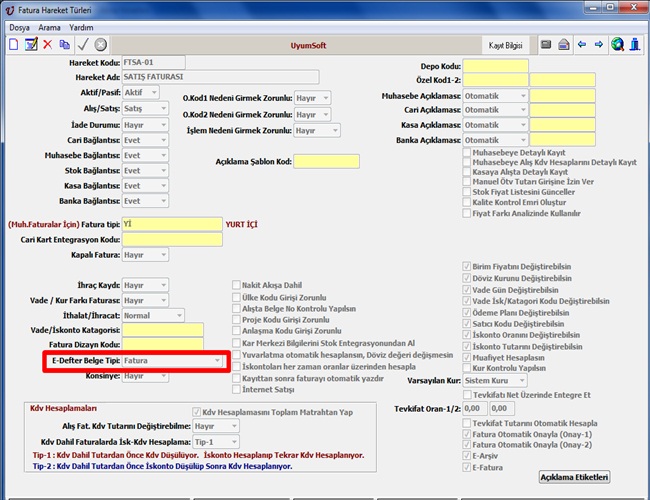Screen dimensions: 650x500
Task: Check Proje Kodu Girişi Zorunlu
Action: [x=237, y=320]
